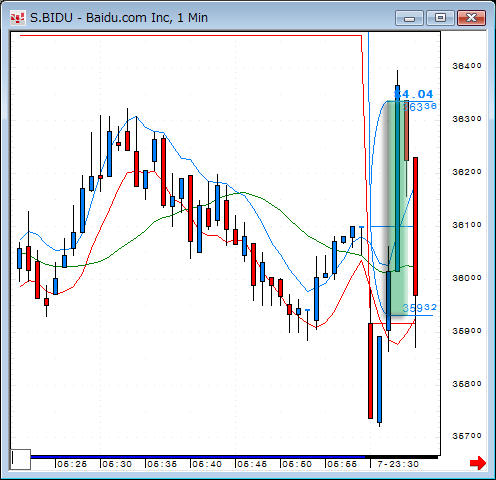Image resolution: width=496 pixels, height=480 pixels.
Task: Click the 05:45 time axis label
Action: (x=252, y=464)
